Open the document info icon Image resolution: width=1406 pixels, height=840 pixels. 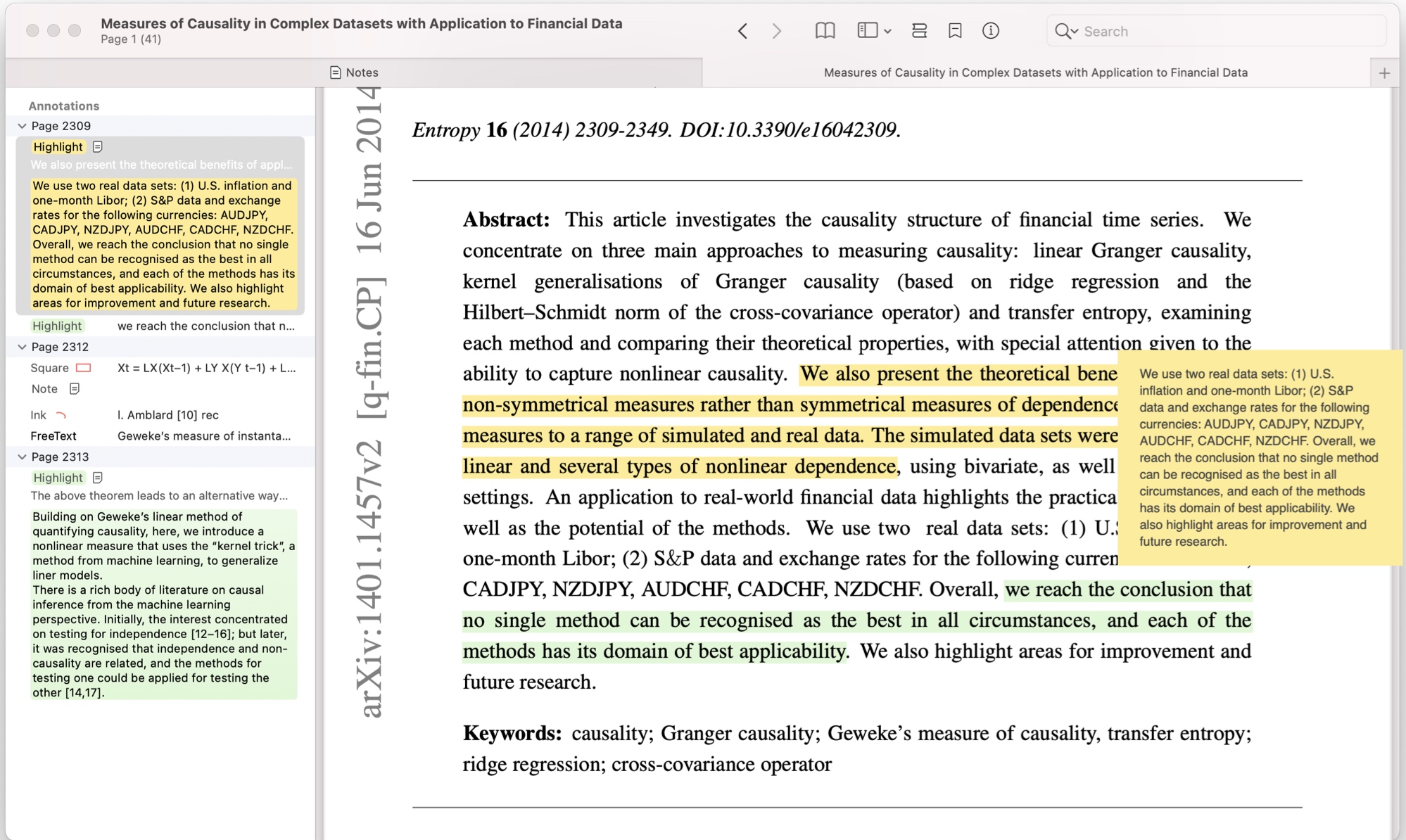click(991, 30)
